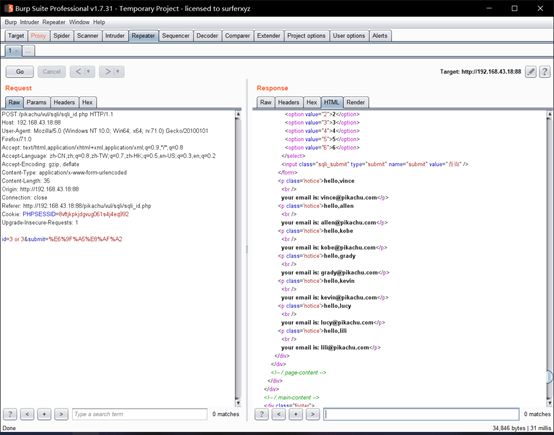
Task: Add request search option plus button
Action: 44,414
